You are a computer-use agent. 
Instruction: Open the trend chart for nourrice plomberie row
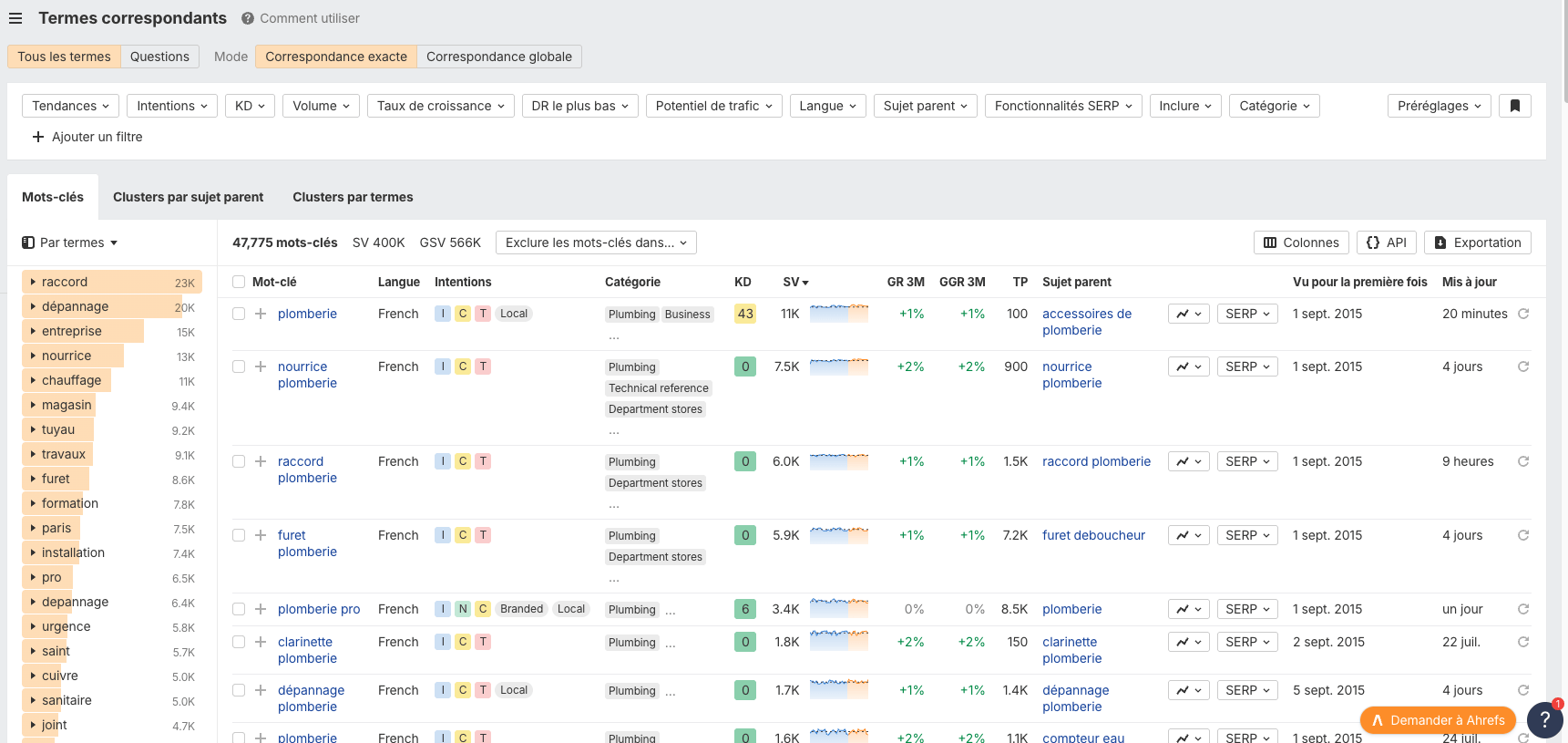tap(1189, 366)
